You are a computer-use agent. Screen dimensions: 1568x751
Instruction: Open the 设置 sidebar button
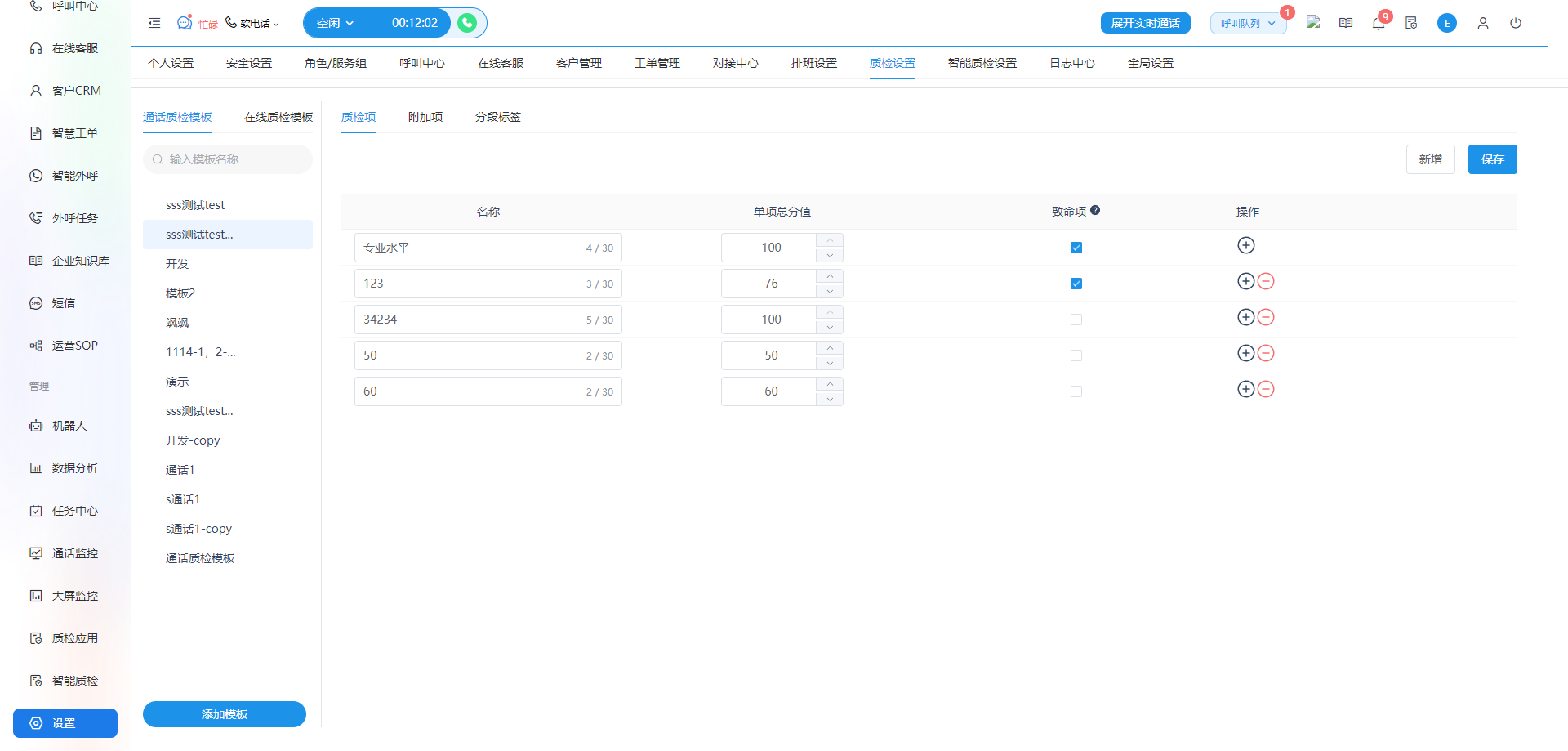(x=65, y=723)
